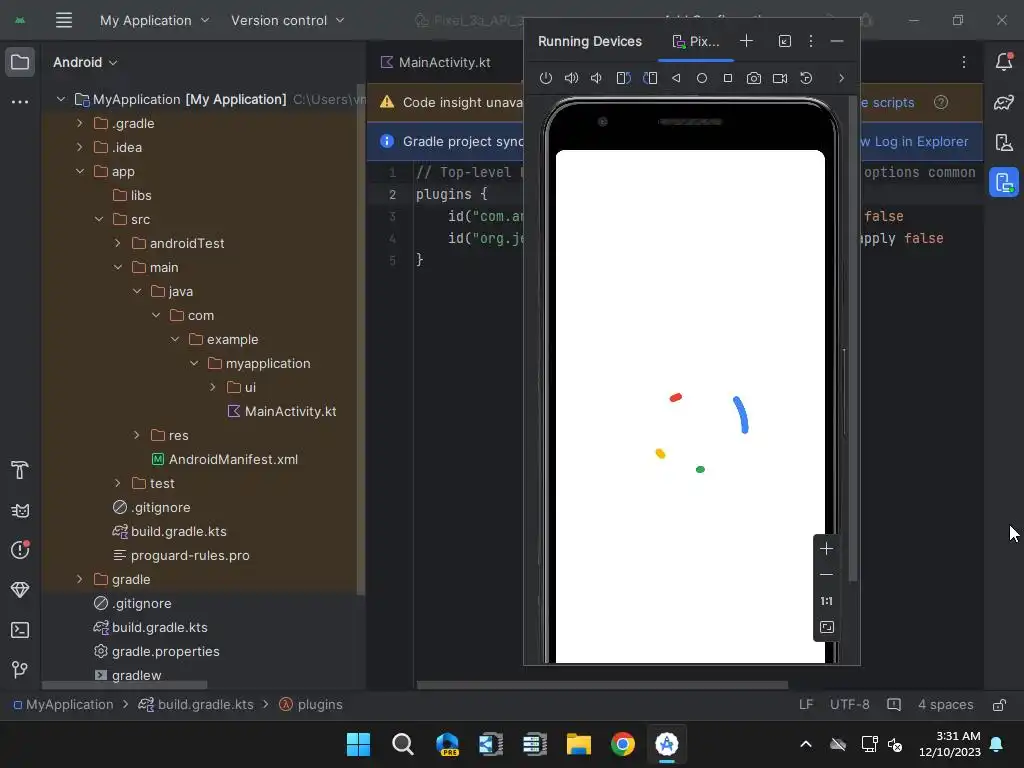Open the Project tool window icon

[x=20, y=62]
